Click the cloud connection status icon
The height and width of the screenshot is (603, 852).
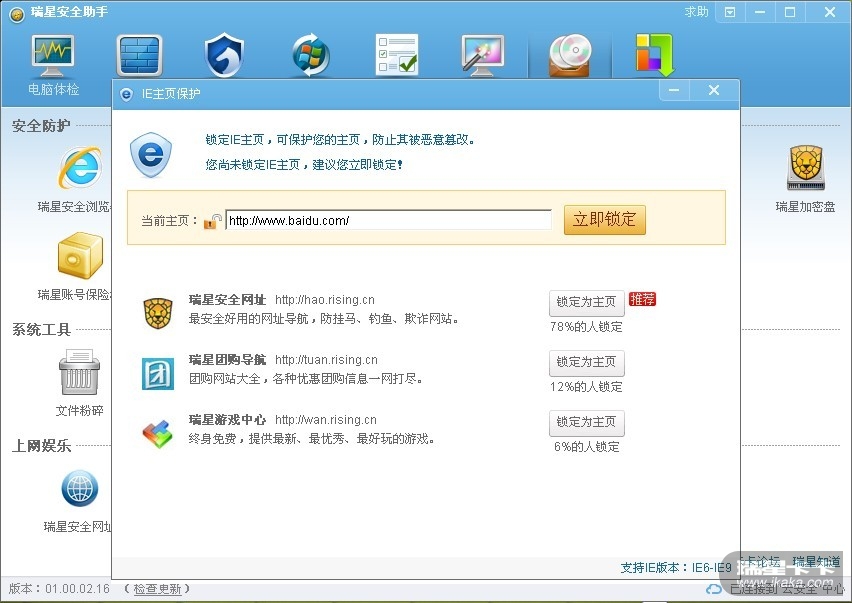tap(714, 589)
